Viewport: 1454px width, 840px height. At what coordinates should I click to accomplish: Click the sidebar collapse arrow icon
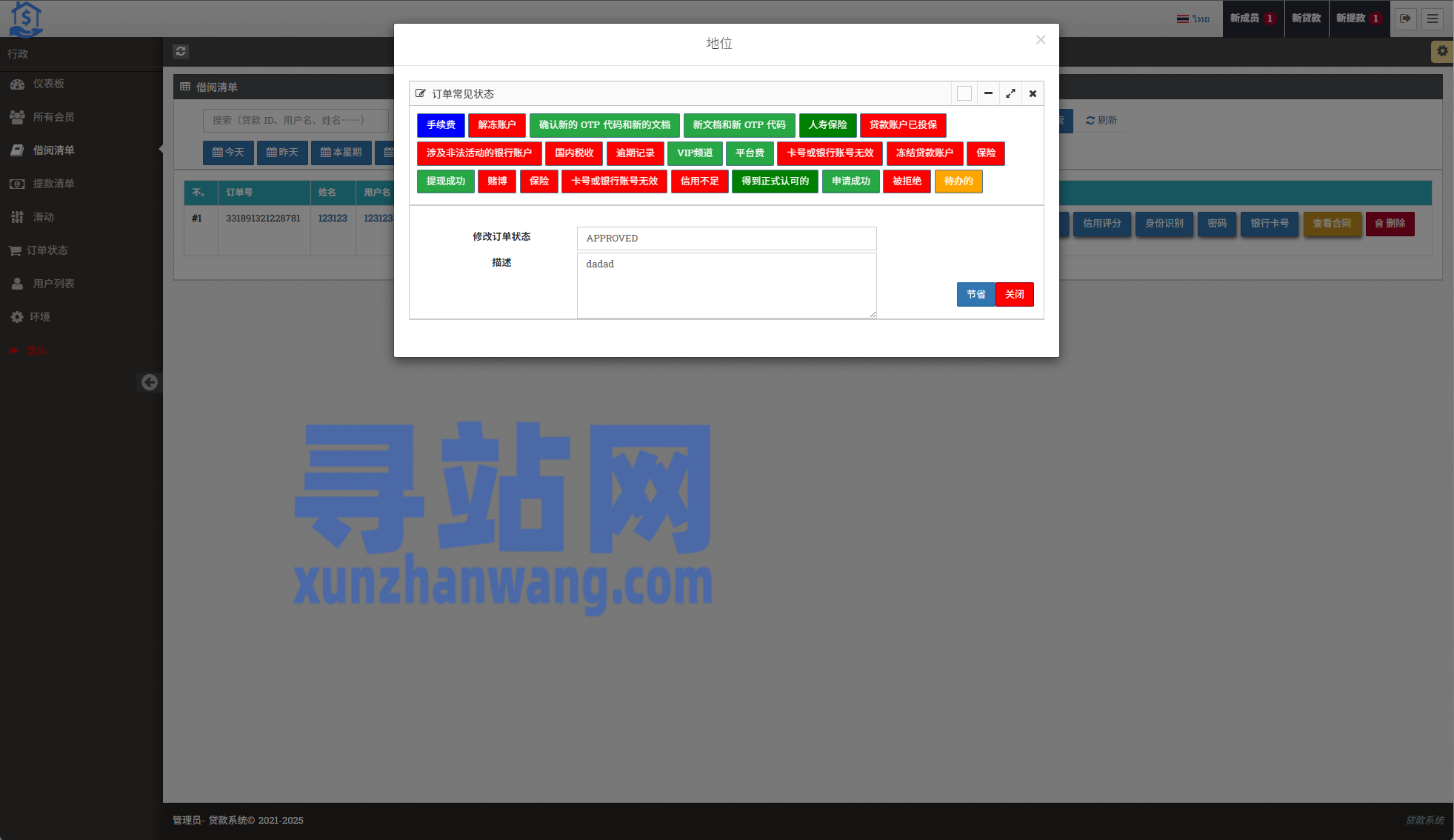click(x=150, y=382)
